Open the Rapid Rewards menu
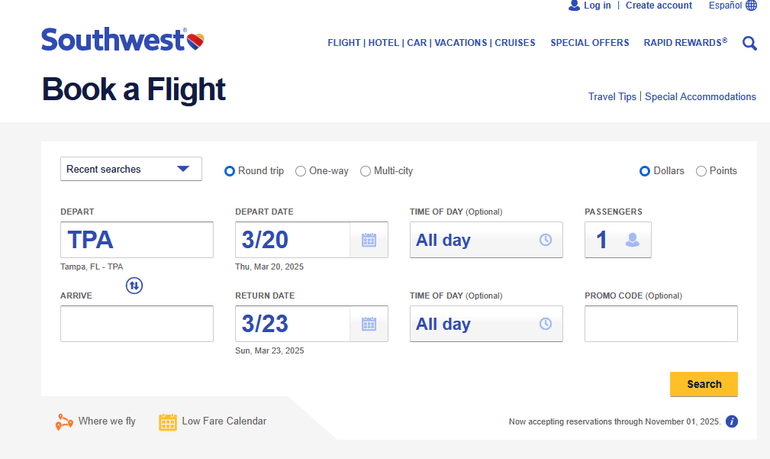770x459 pixels. [x=685, y=43]
